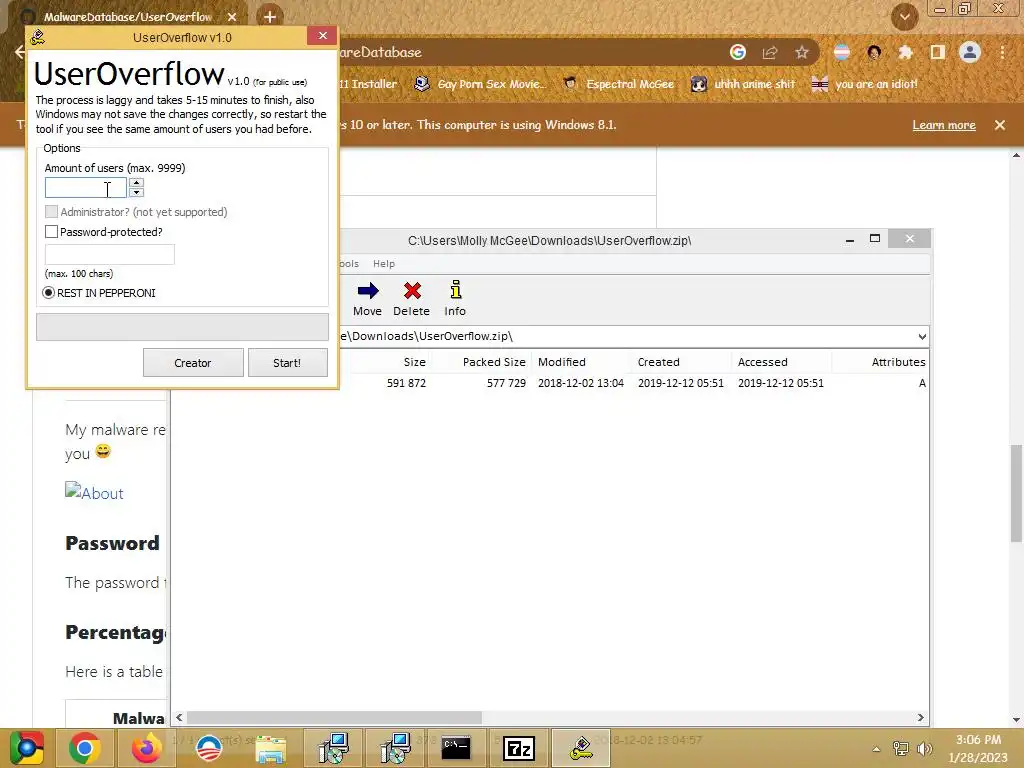Toggle the Chrome side panel icon

tap(938, 52)
